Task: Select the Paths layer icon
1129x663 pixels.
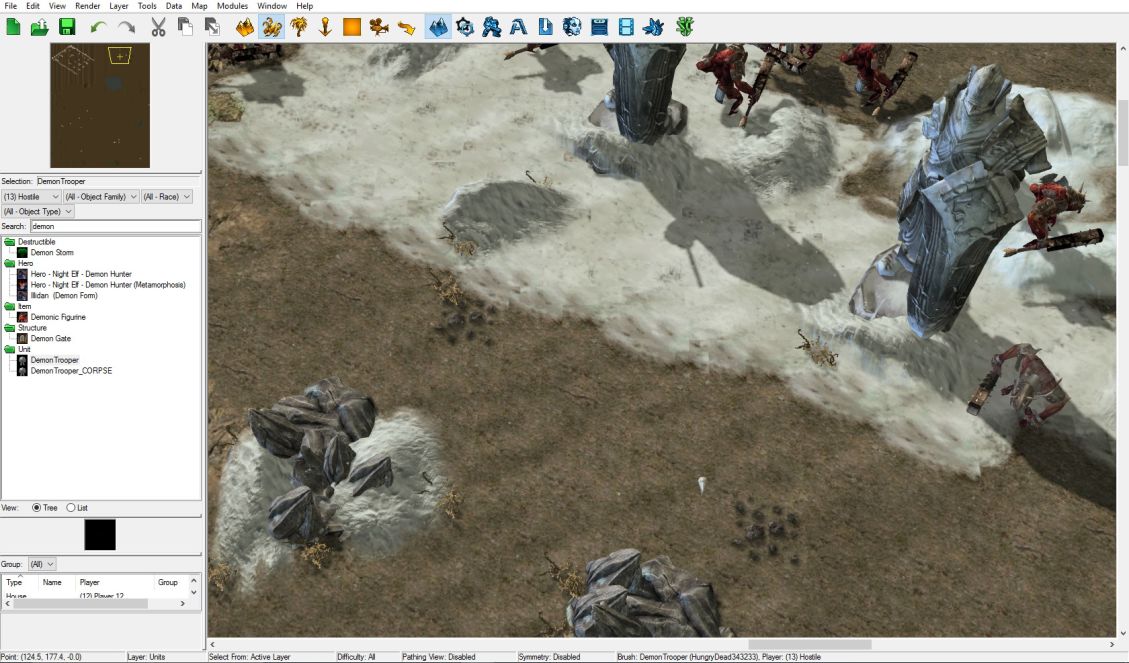Action: (406, 27)
